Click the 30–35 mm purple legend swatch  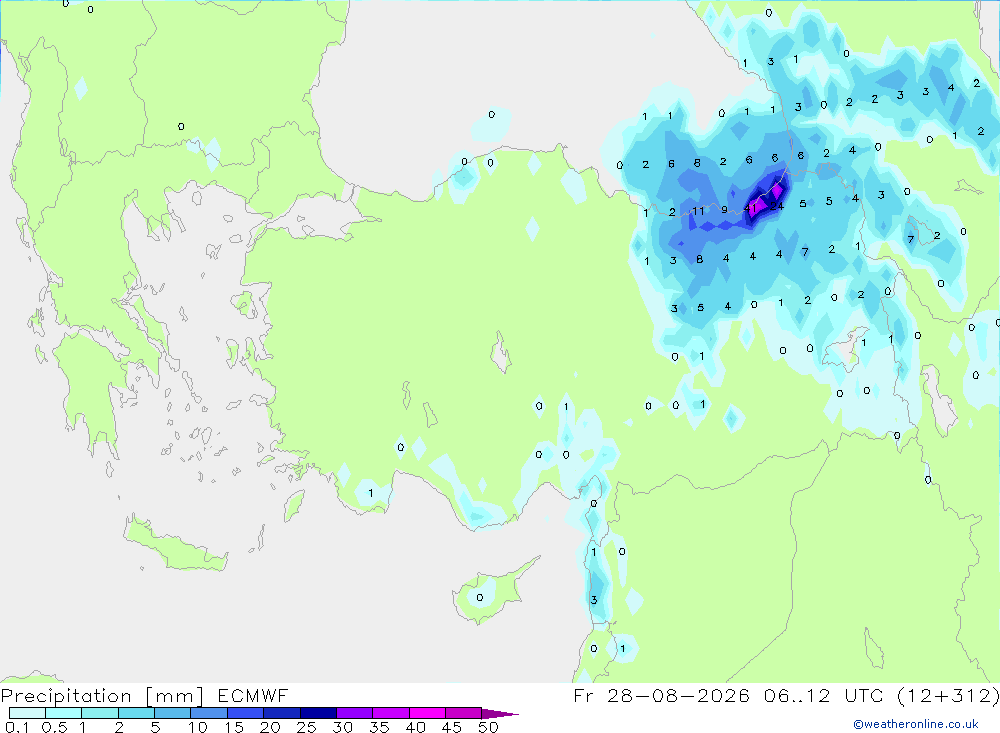355,713
